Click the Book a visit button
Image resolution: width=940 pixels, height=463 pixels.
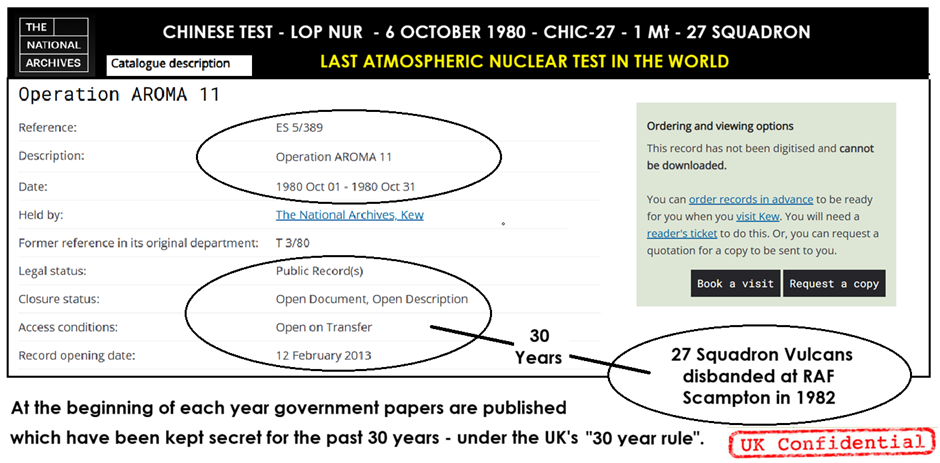736,284
